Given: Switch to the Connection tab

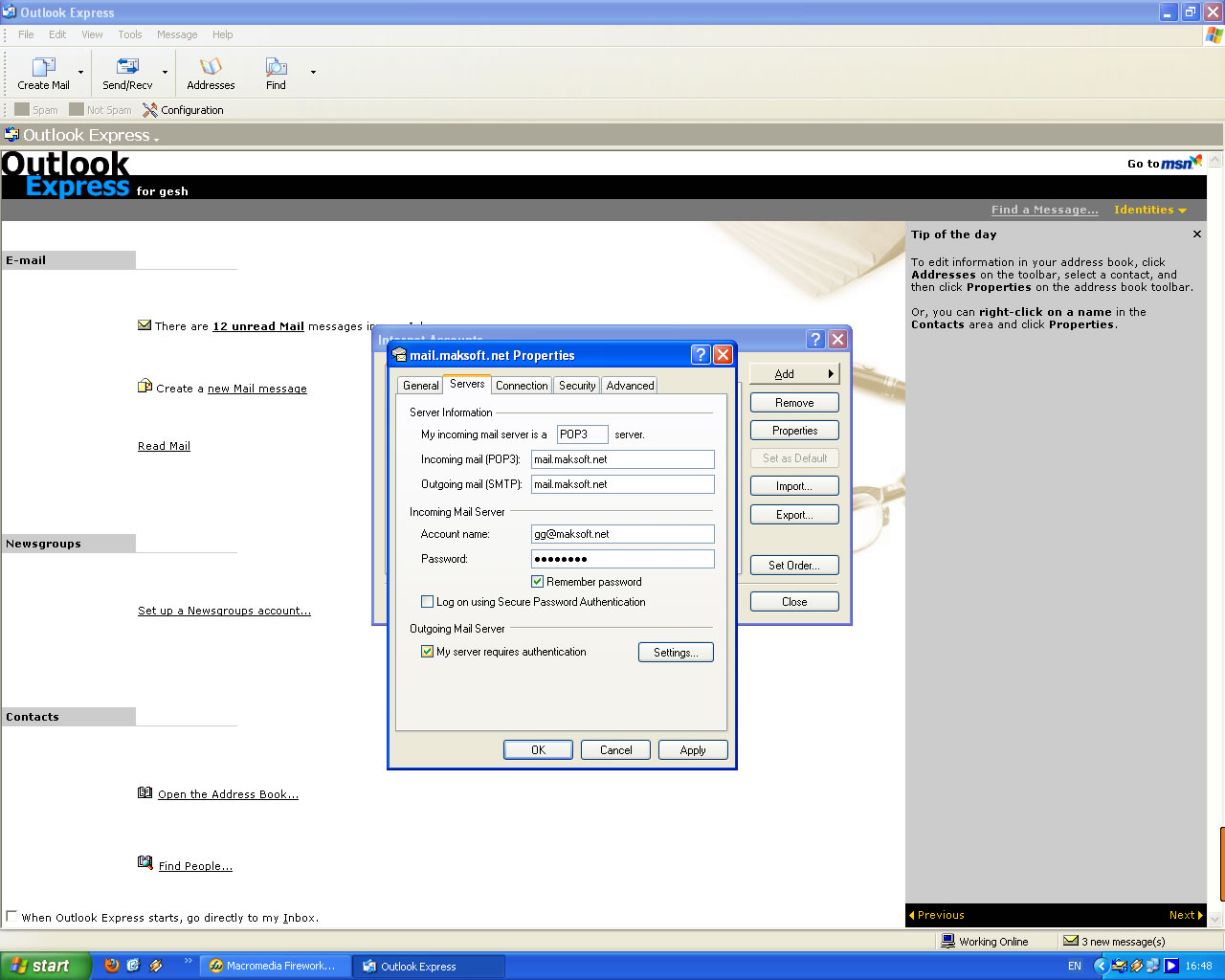Looking at the screenshot, I should pos(522,386).
